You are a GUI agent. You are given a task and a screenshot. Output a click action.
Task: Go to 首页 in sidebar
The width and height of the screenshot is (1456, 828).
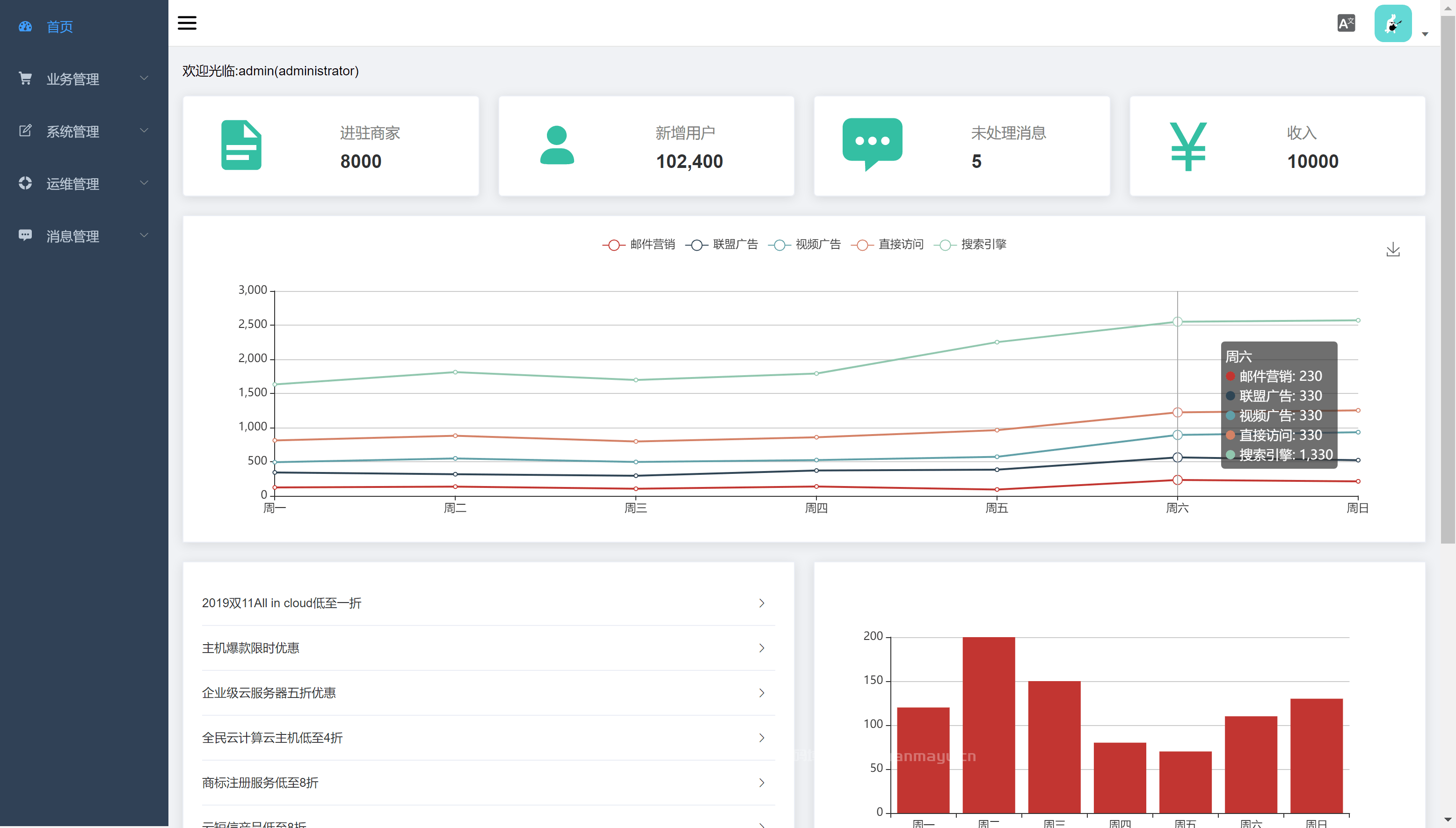(x=59, y=27)
